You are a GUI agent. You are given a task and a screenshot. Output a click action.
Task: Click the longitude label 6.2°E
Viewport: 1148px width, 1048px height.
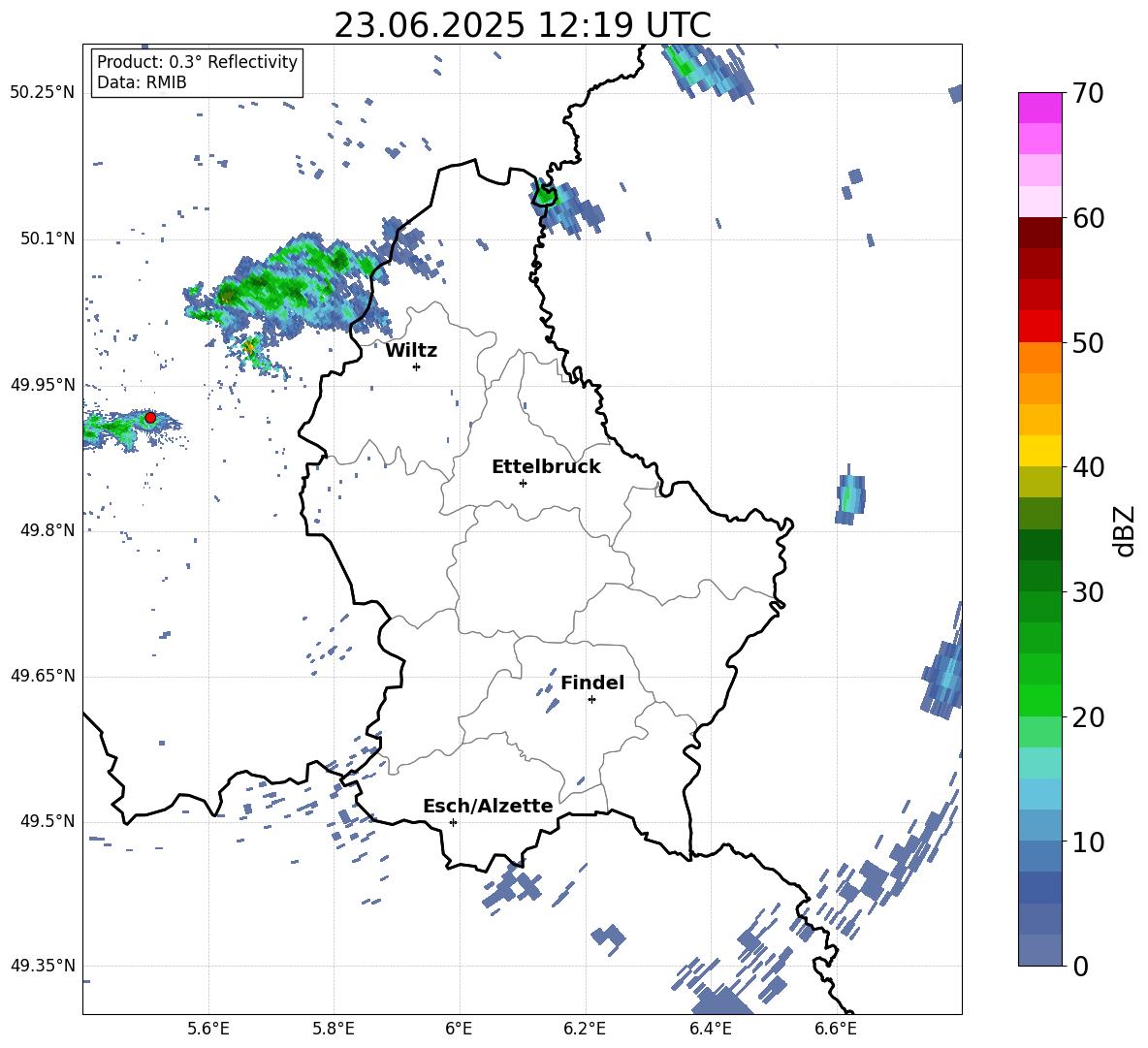[x=585, y=1029]
